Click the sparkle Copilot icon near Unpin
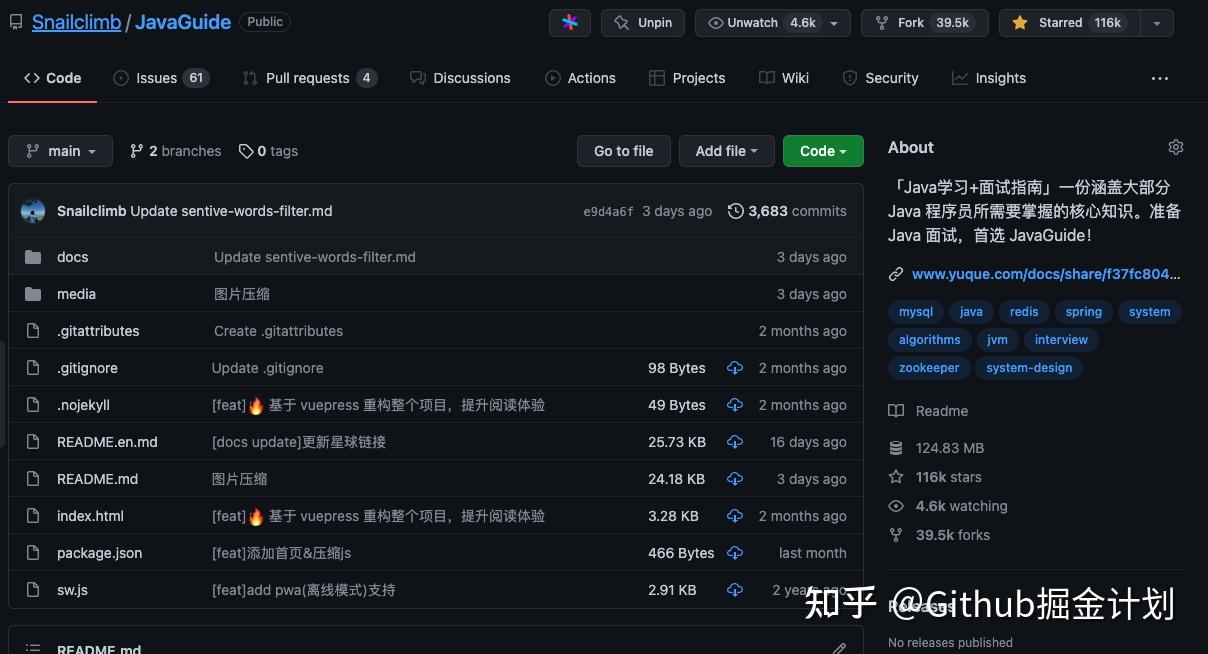This screenshot has height=654, width=1208. pos(569,22)
